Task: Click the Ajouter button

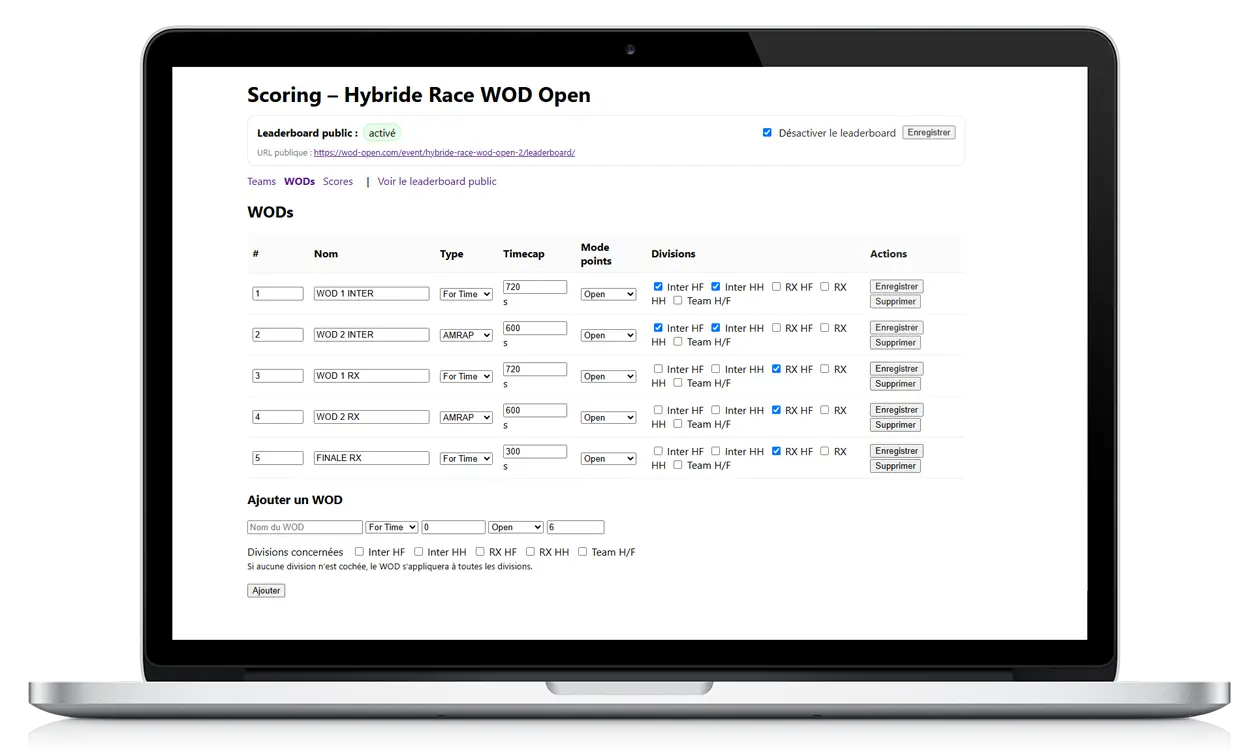Action: point(266,591)
